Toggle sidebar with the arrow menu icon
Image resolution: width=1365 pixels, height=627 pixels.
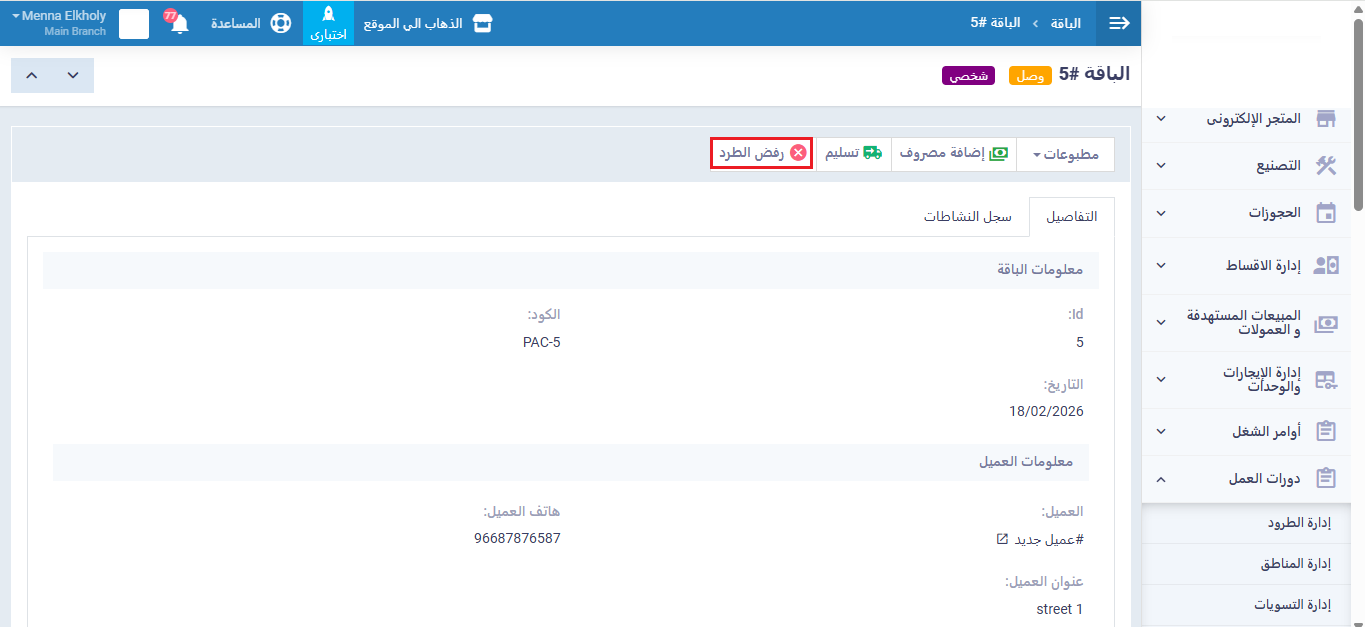pyautogui.click(x=1119, y=23)
